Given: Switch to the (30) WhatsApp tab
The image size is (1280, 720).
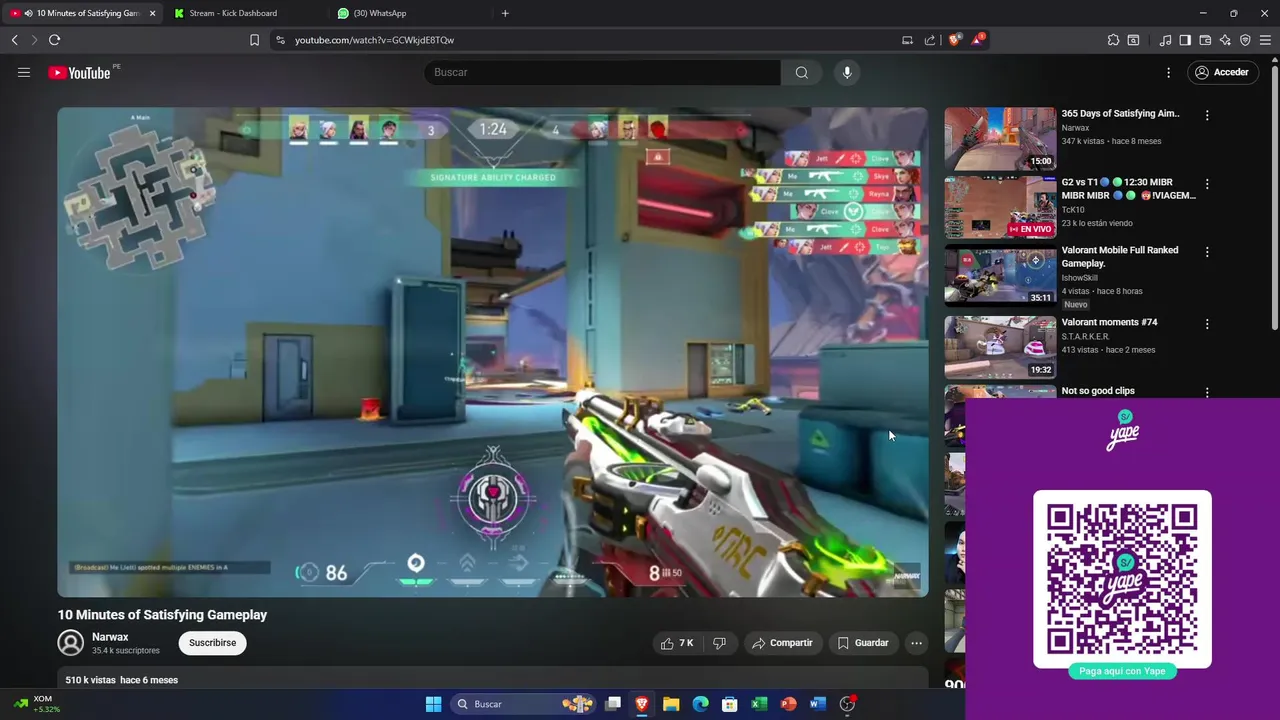Looking at the screenshot, I should click(x=408, y=13).
